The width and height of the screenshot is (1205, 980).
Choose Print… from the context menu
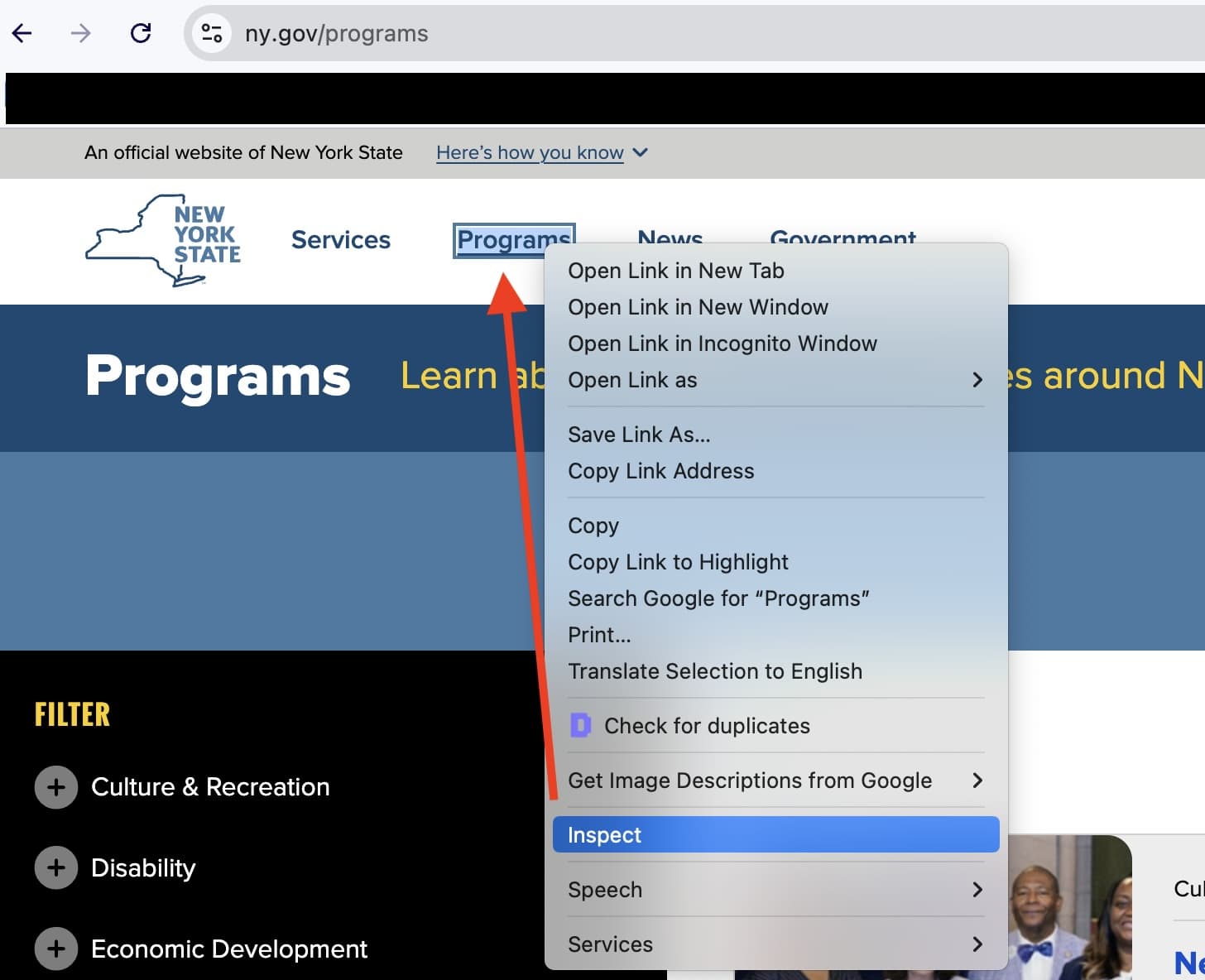(775, 635)
